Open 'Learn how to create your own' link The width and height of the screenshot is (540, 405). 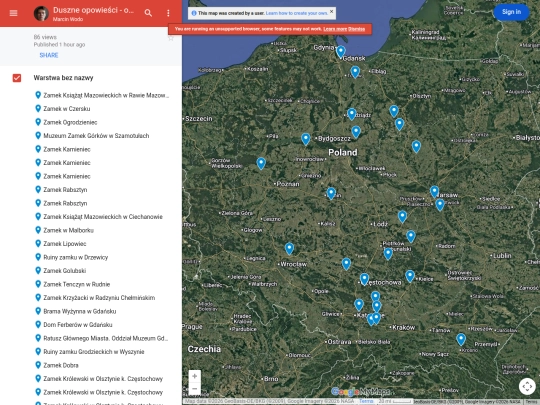click(297, 13)
